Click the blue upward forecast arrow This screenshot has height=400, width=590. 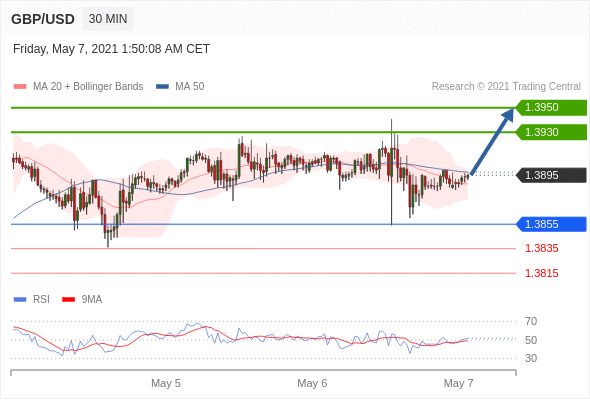point(492,141)
